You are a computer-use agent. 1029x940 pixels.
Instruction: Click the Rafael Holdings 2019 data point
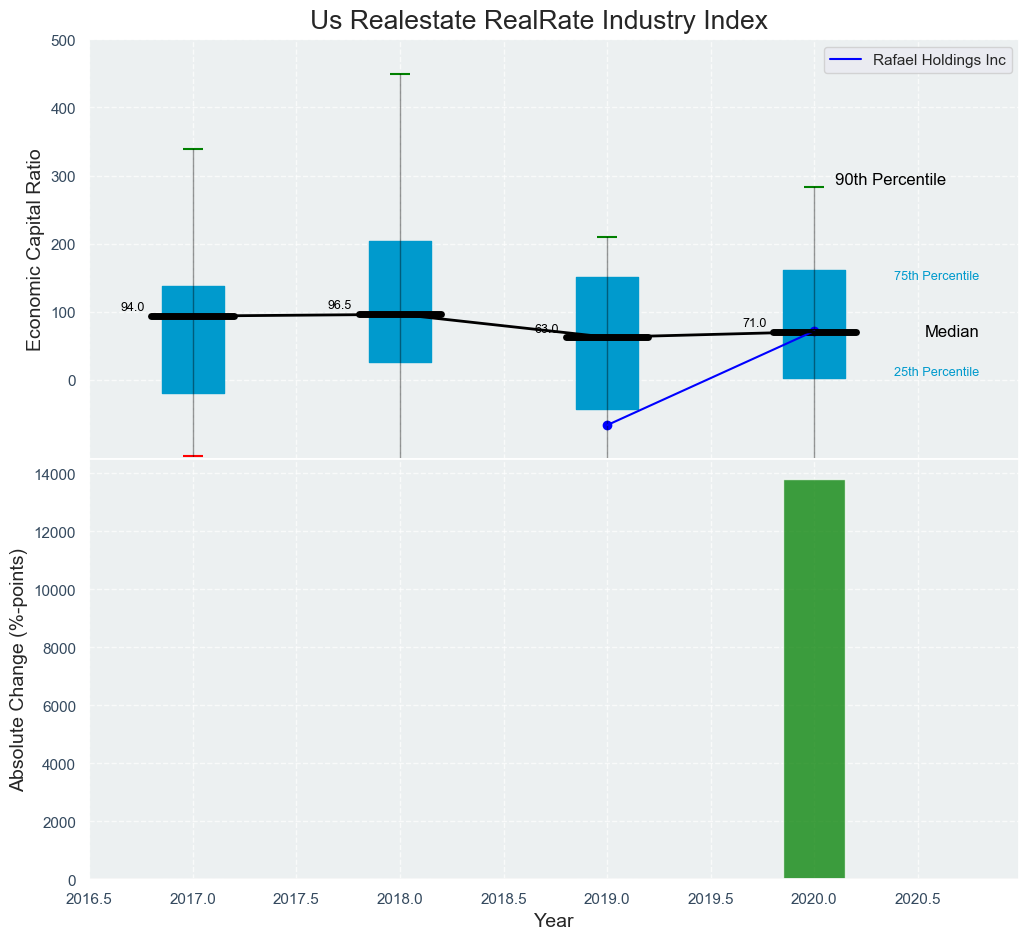(x=607, y=425)
